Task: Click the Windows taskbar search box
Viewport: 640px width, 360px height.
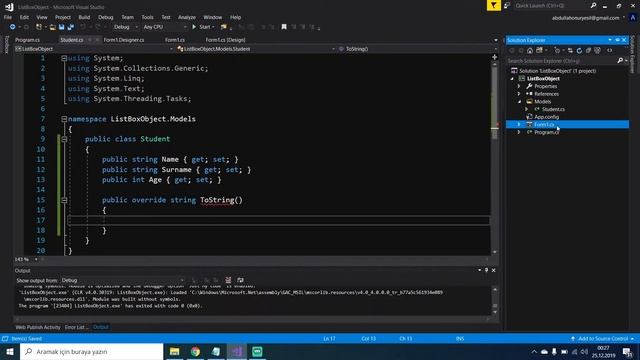Action: click(91, 351)
